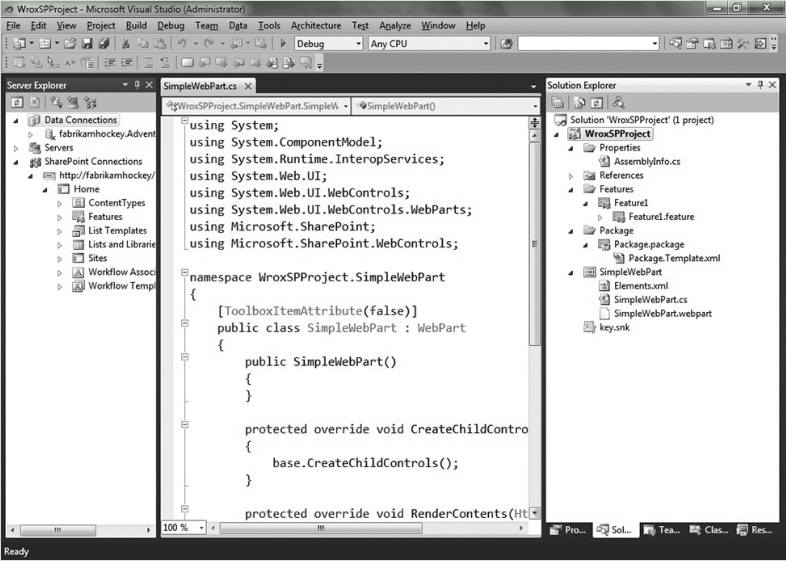Open the File menu
The width and height of the screenshot is (786, 561).
pos(13,26)
